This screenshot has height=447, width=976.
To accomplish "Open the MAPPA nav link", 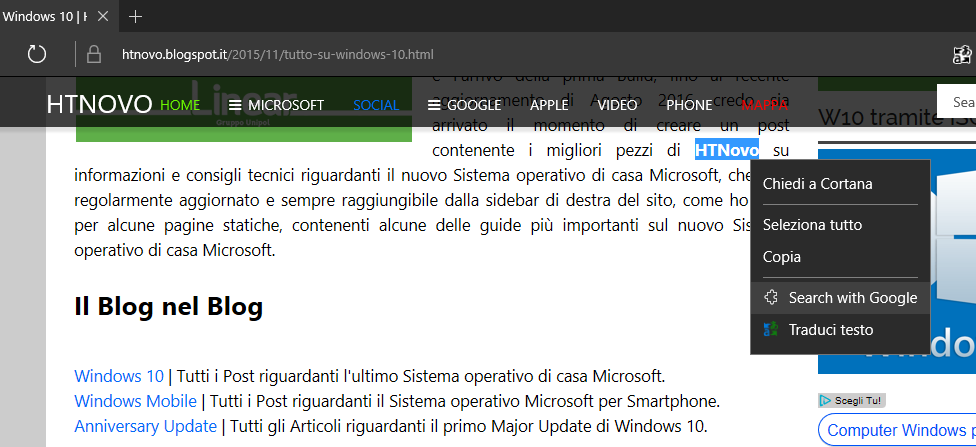I will coord(764,105).
